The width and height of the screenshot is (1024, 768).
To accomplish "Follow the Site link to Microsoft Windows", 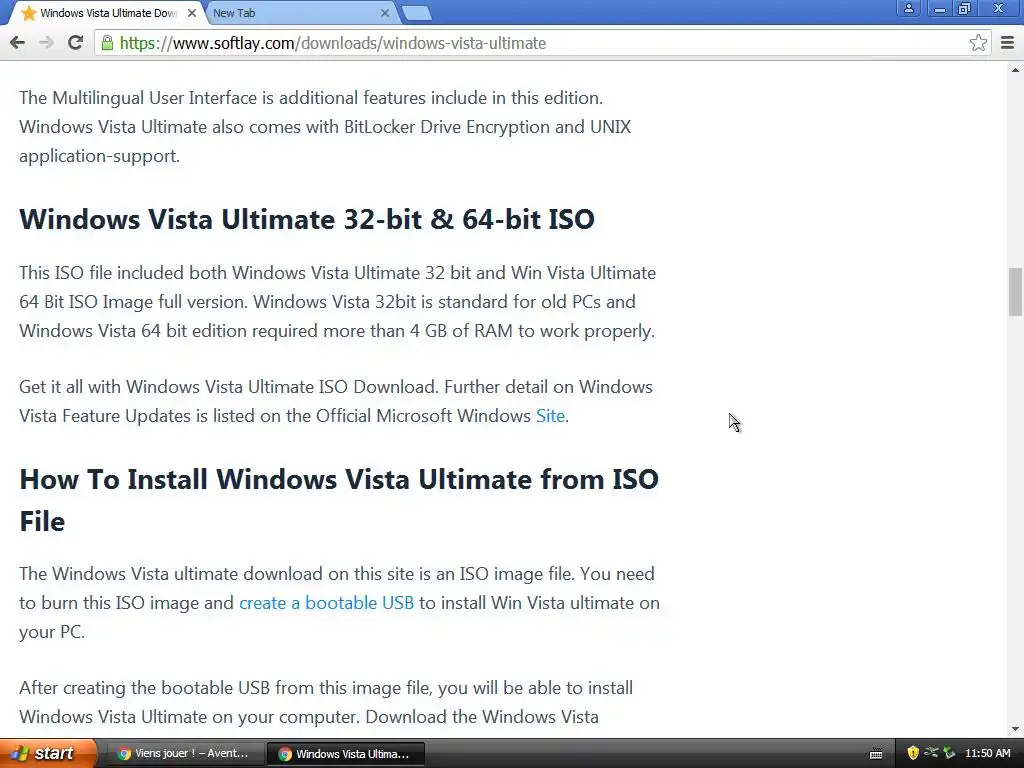I will (551, 416).
